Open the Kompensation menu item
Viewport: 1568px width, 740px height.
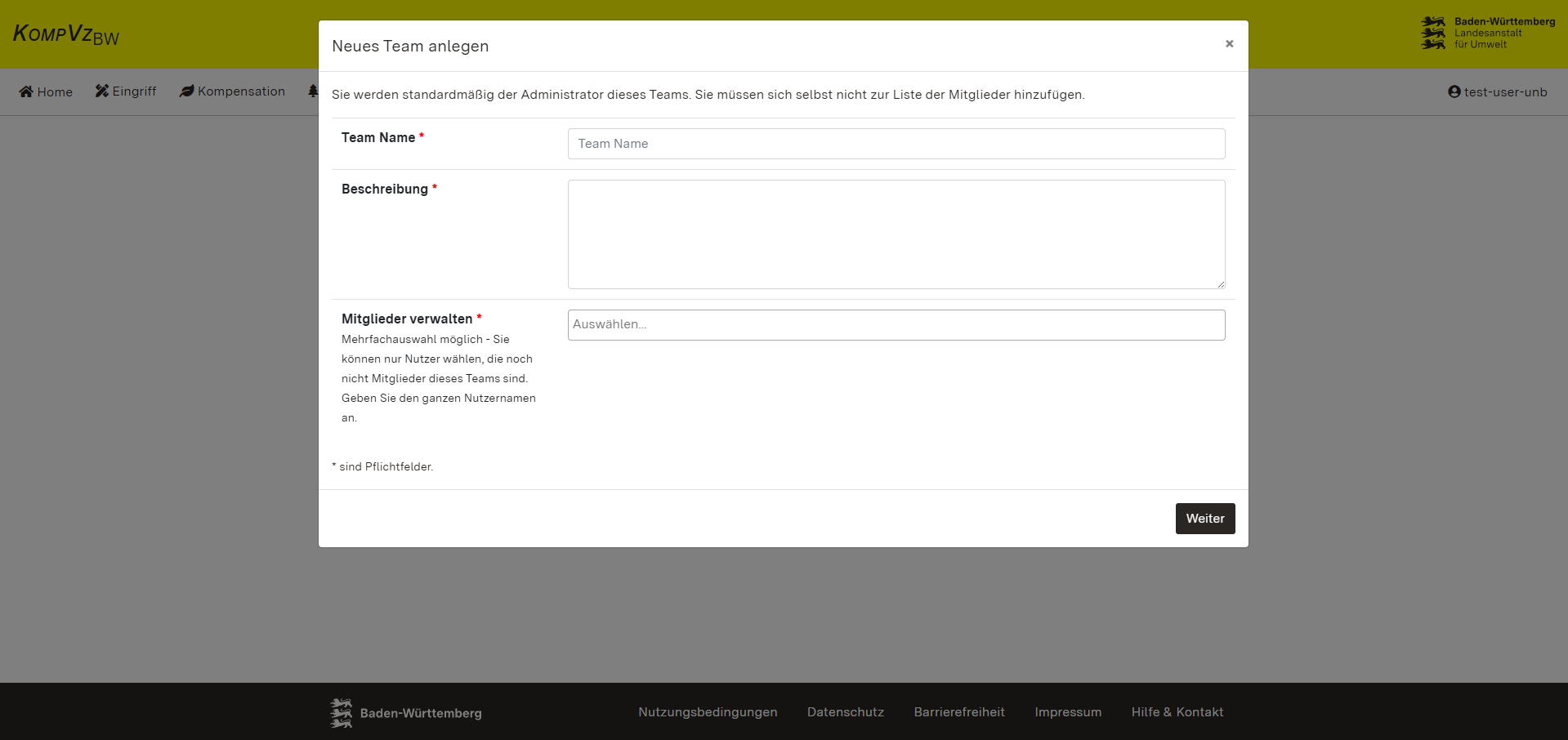point(241,91)
